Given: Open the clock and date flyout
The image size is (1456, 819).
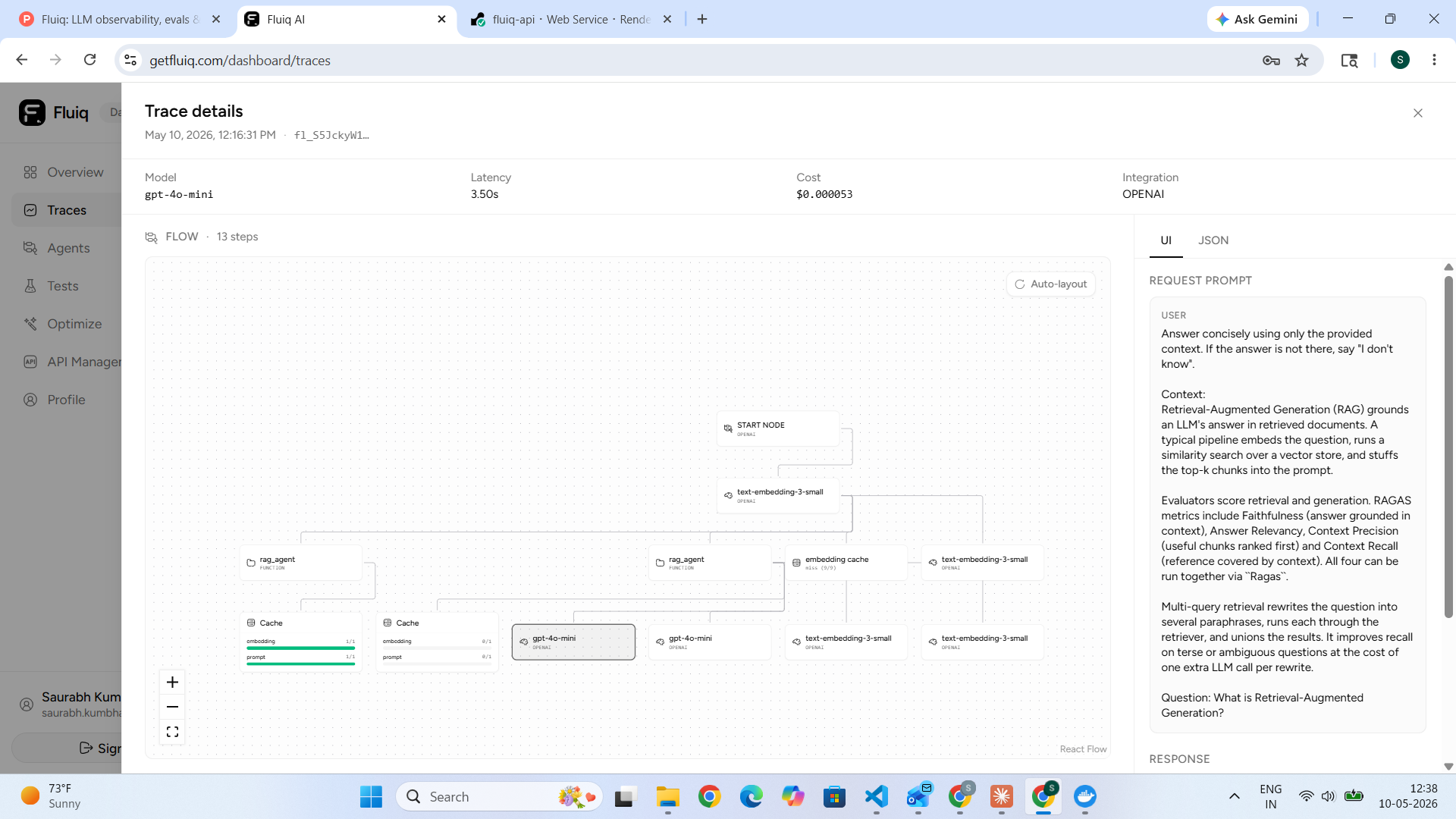Looking at the screenshot, I should (1407, 796).
